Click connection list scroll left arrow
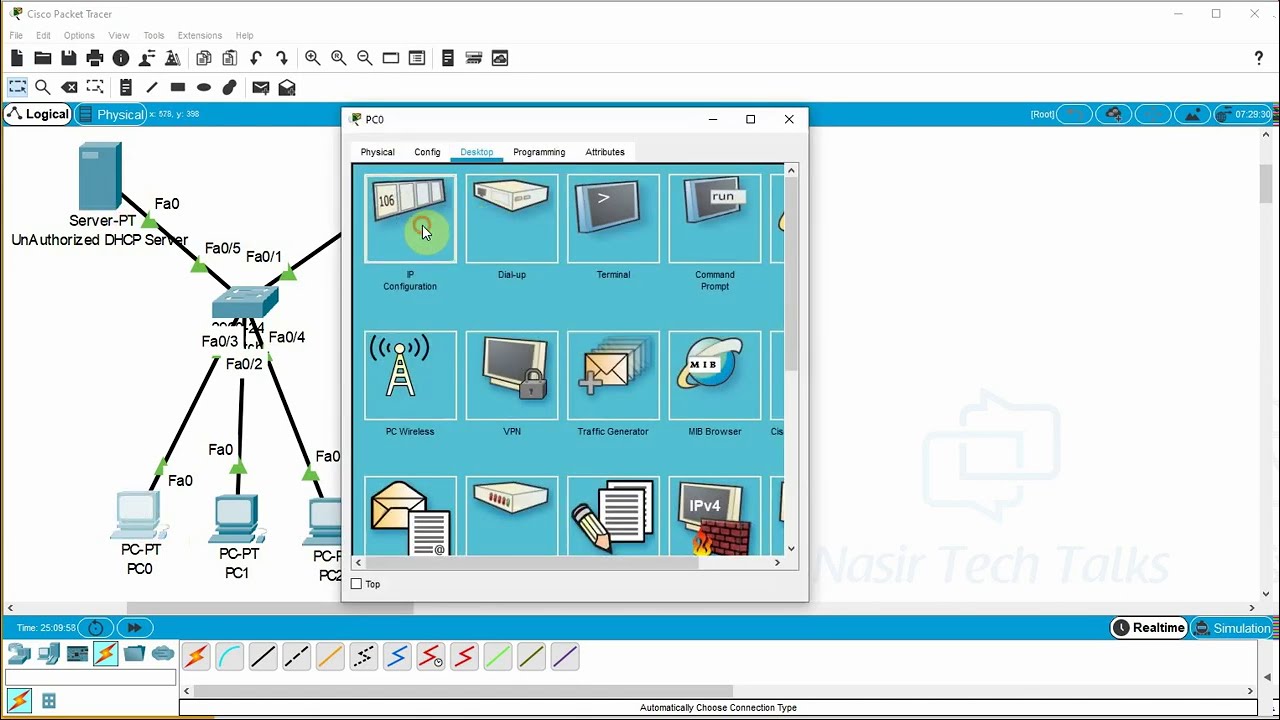The width and height of the screenshot is (1280, 720). pos(186,691)
